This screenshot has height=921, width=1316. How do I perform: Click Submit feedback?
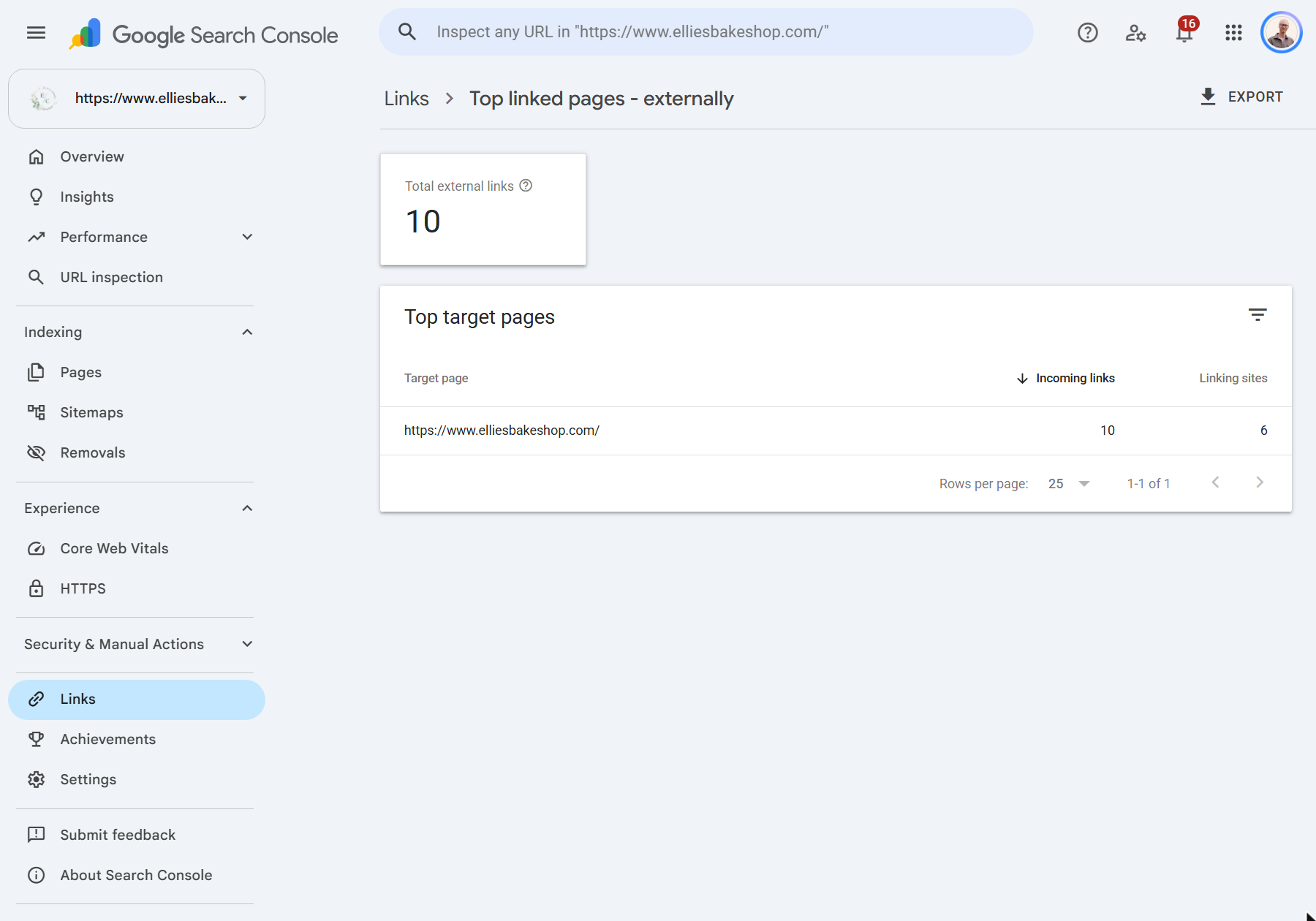137,835
